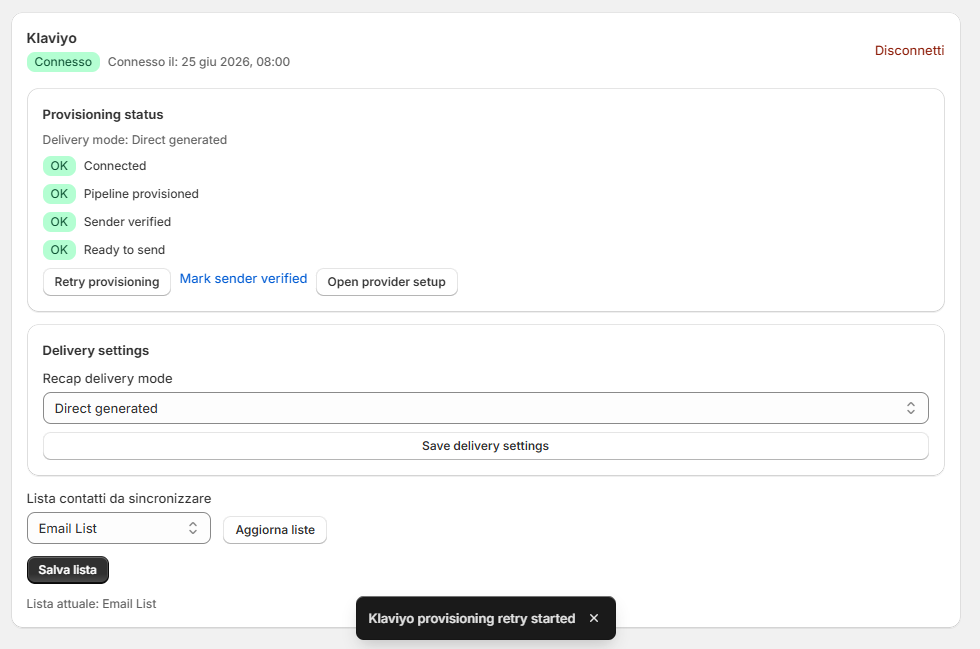Screen dimensions: 980x649
Task: Click the Klaviyo heading text
Action: click(x=52, y=38)
